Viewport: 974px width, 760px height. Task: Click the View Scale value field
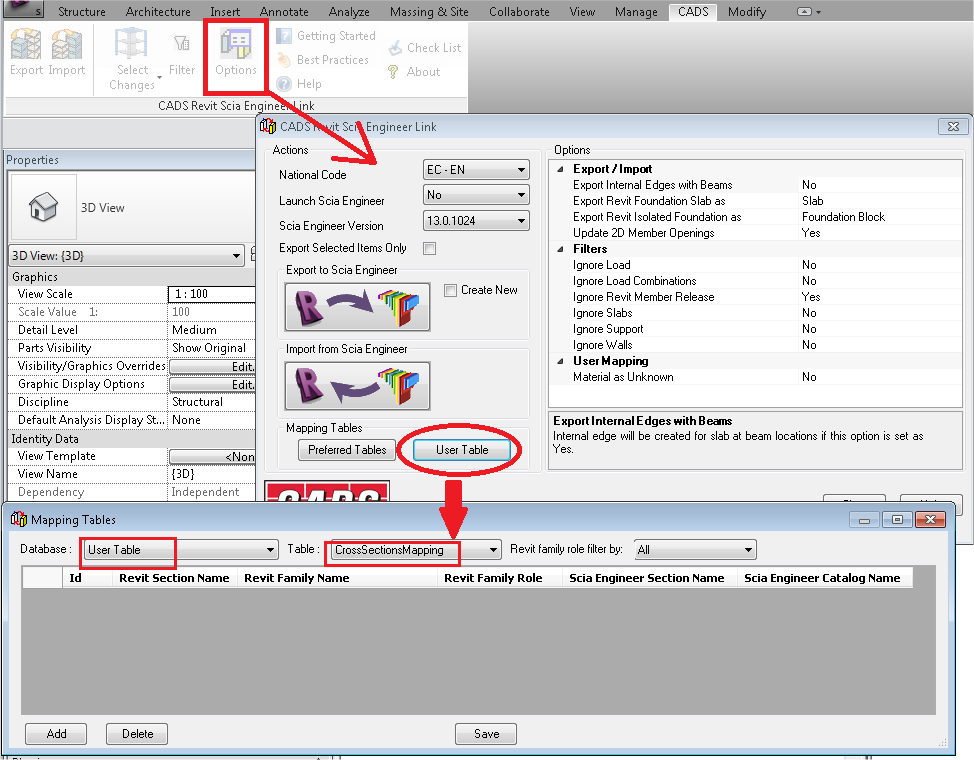coord(210,294)
